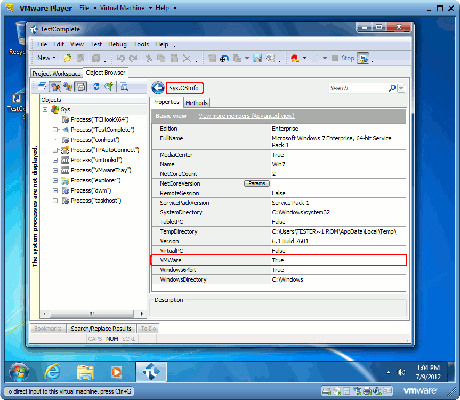Viewport: 460px width, 400px height.
Task: Open the To Do bottom tab
Action: coord(148,328)
